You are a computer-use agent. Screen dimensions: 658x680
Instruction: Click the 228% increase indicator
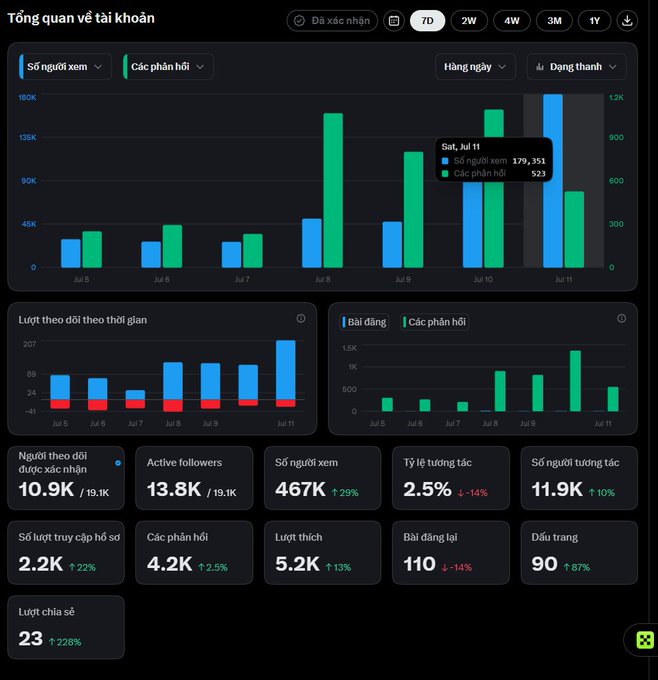coord(65,642)
